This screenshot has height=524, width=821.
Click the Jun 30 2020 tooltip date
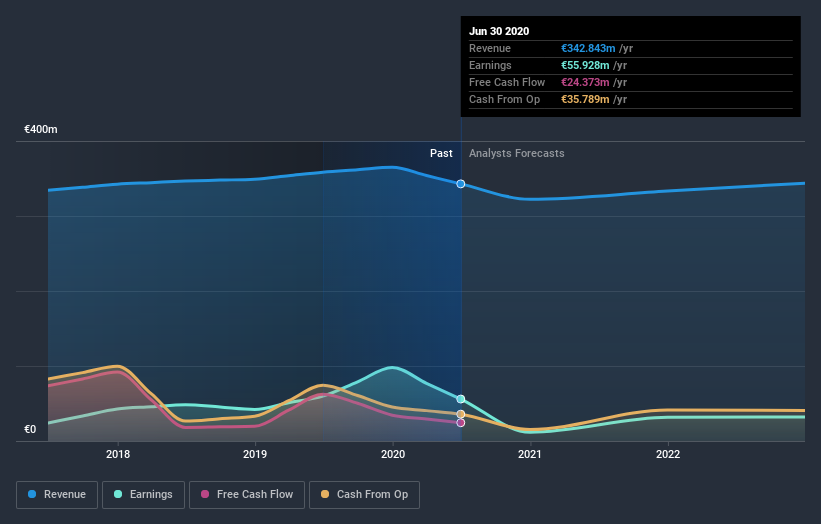[x=499, y=31]
